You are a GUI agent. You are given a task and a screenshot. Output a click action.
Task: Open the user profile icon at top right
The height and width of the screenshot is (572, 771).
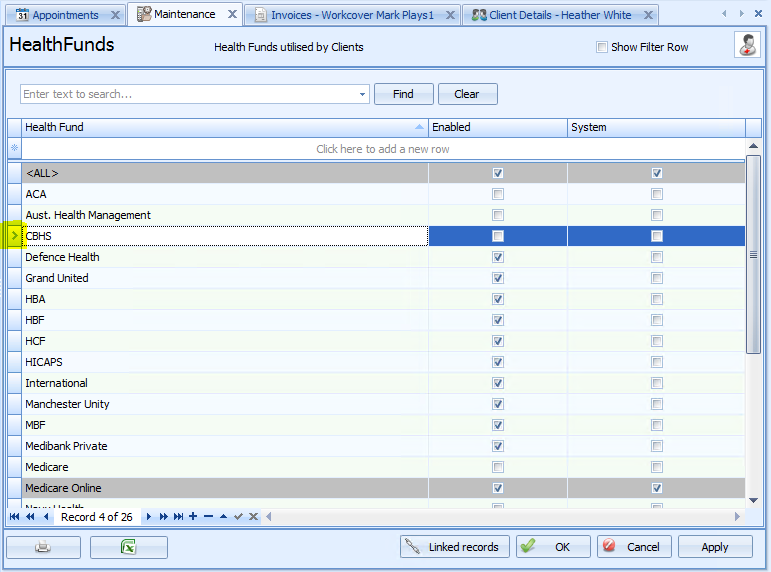coord(747,45)
